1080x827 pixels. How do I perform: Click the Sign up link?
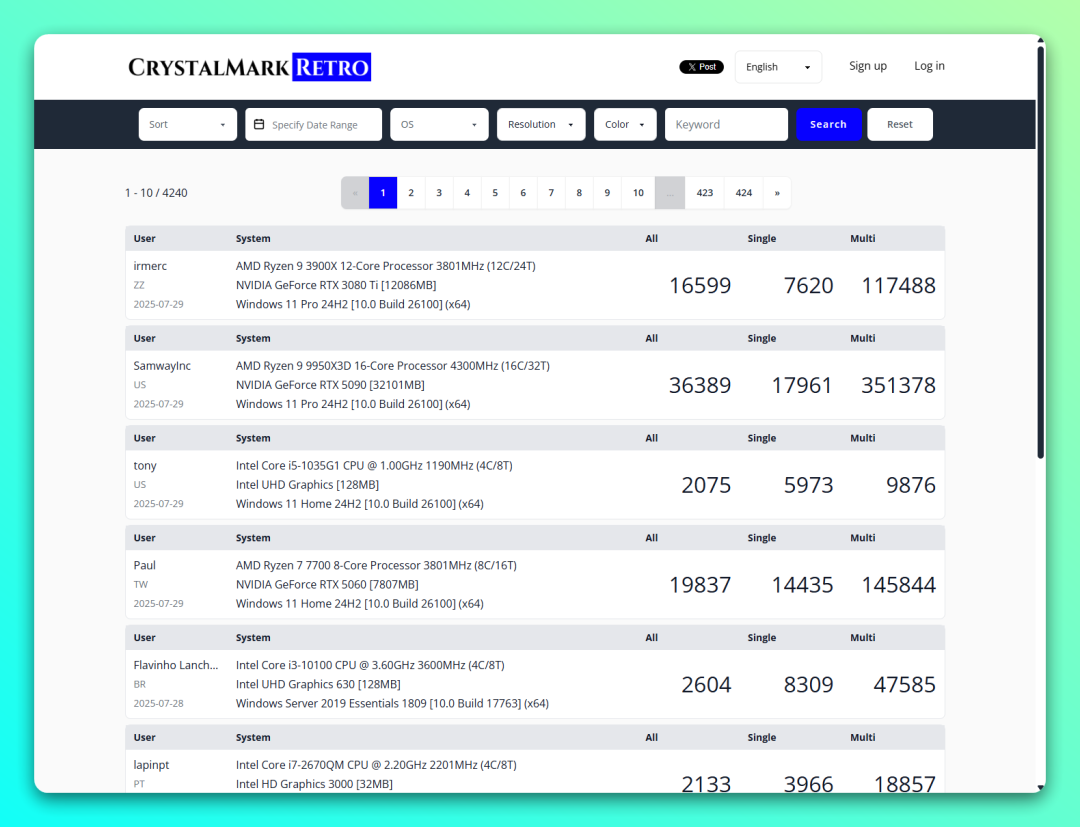868,66
